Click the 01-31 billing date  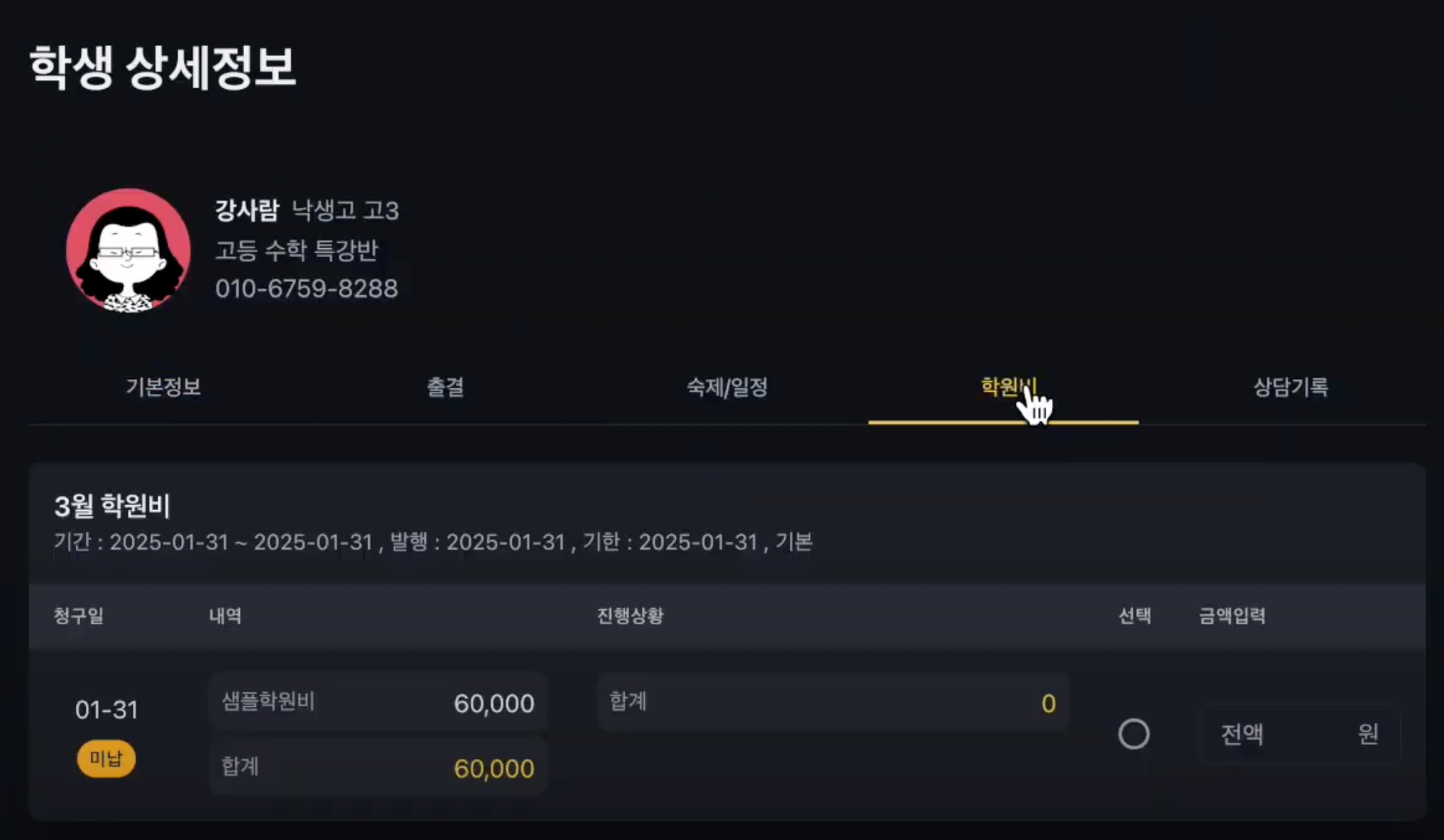pos(106,710)
